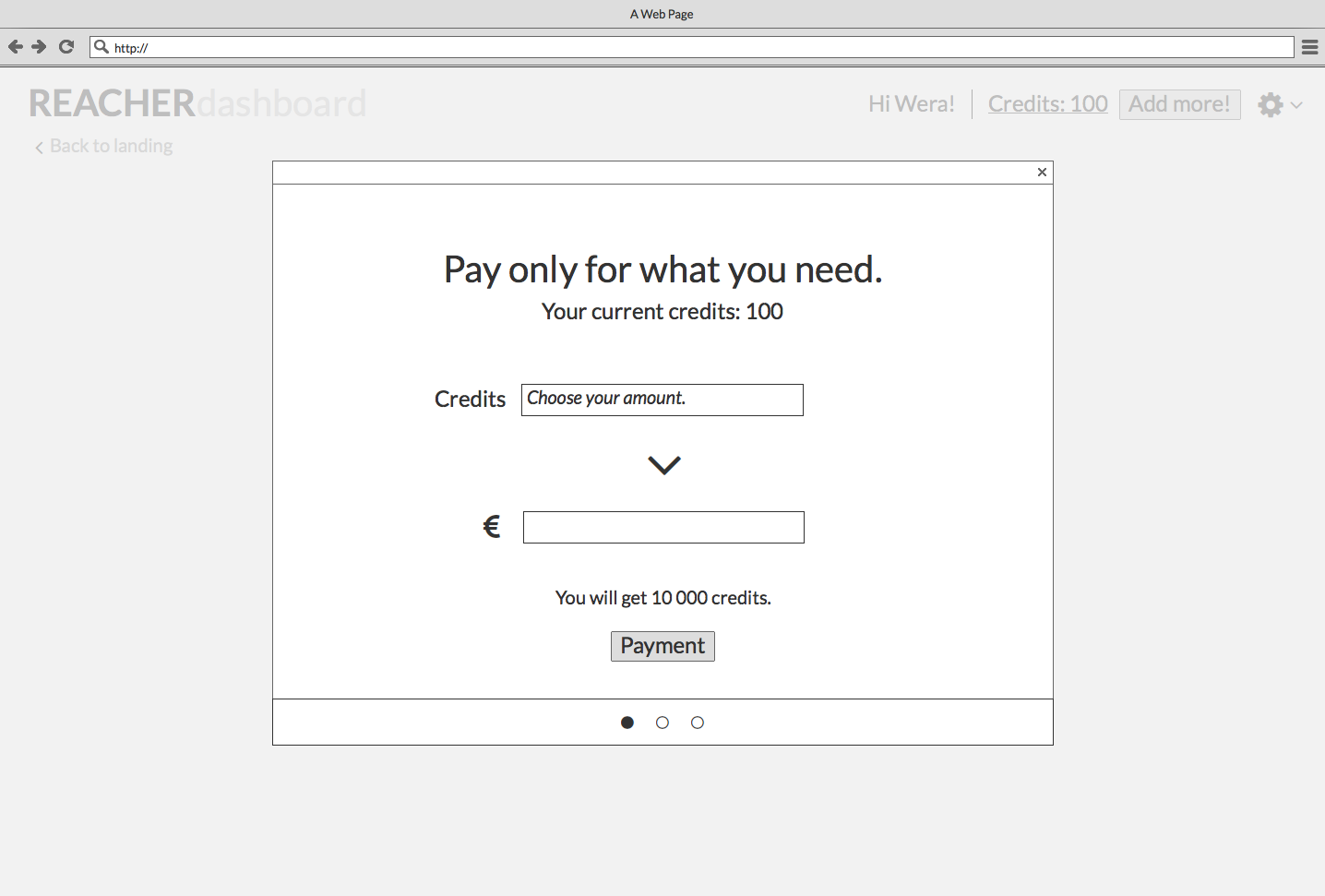The height and width of the screenshot is (896, 1325).
Task: Select the second pagination dot
Action: coord(662,723)
